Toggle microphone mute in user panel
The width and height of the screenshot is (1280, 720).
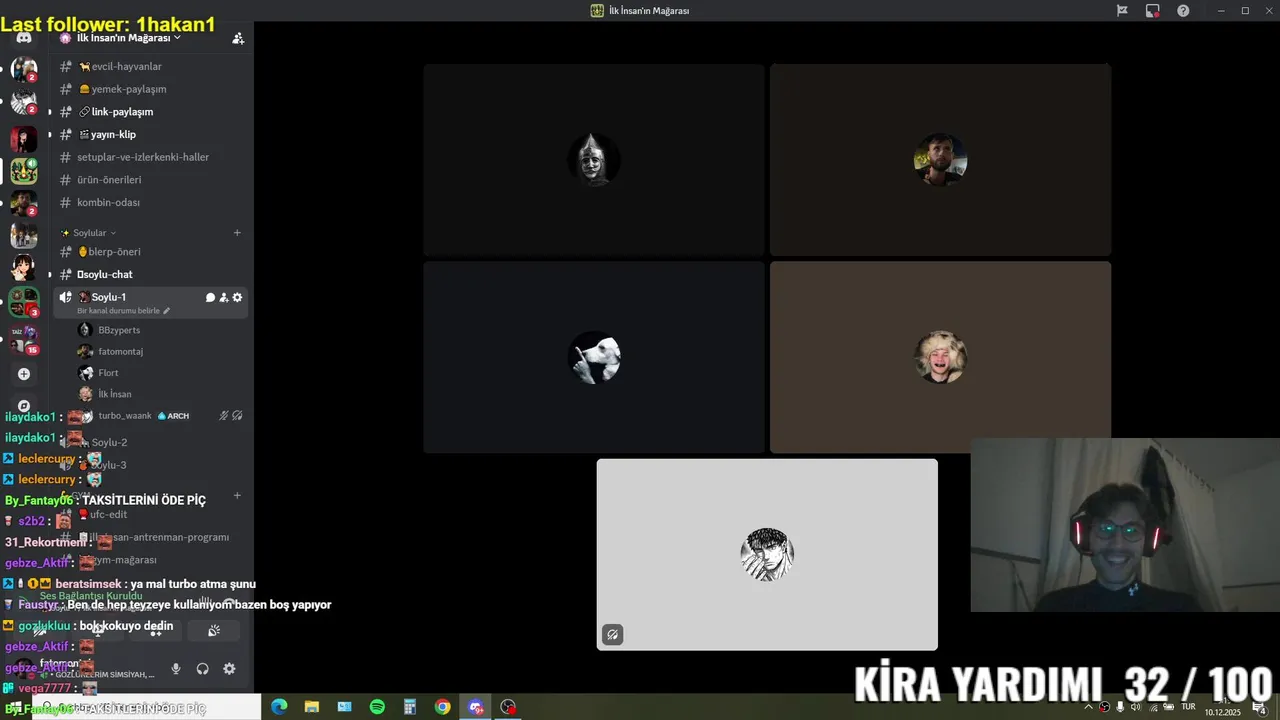pos(176,669)
